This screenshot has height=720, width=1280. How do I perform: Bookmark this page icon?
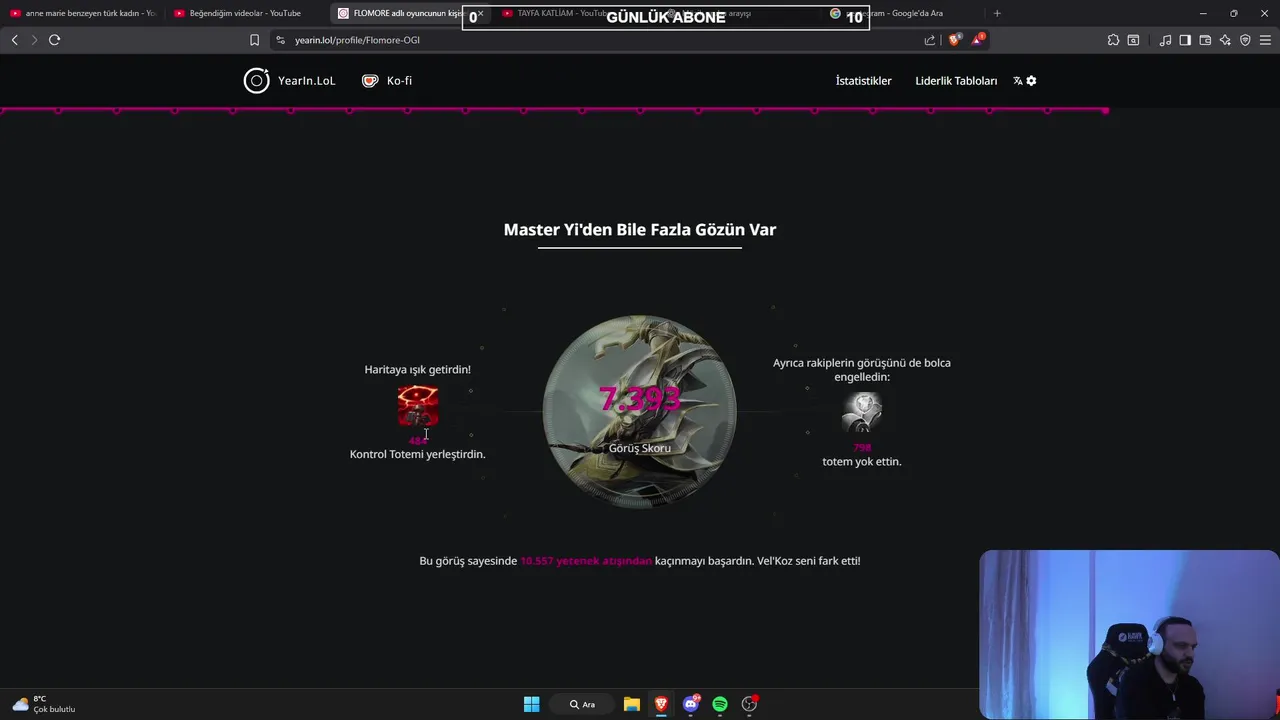click(254, 40)
